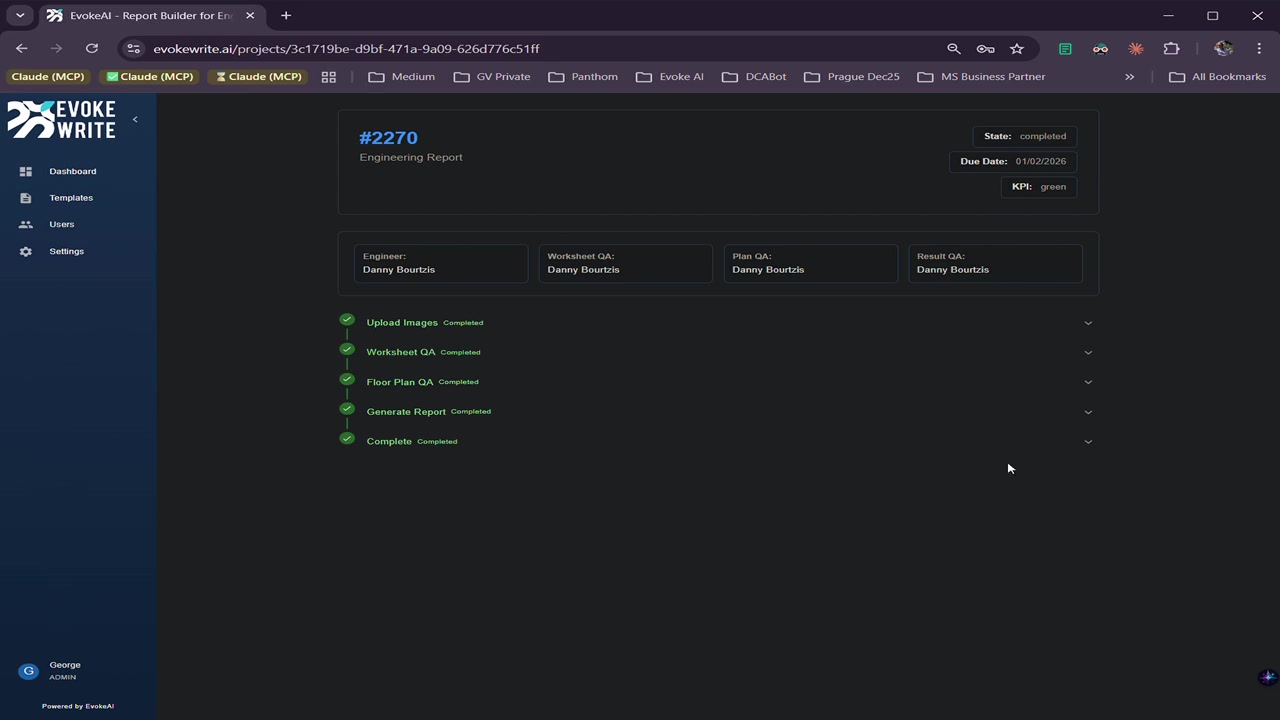Screen dimensions: 1280x720
Task: Expand the Floor Plan QA step chevron
Action: coord(1088,382)
